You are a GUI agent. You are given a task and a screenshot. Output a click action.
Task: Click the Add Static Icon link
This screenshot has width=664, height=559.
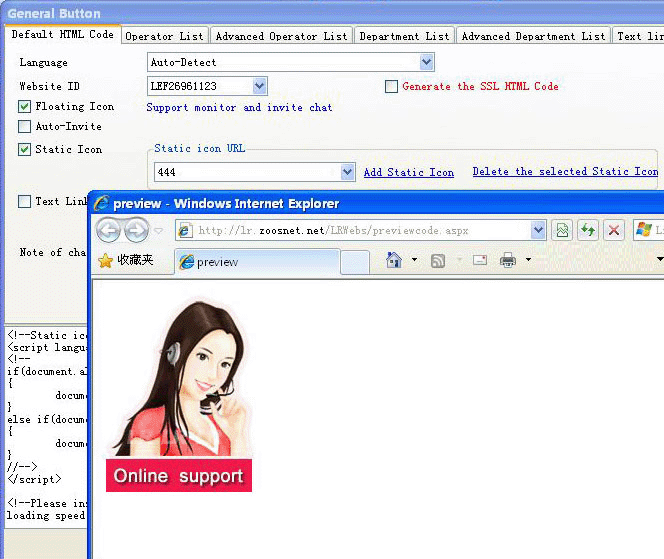(x=409, y=172)
